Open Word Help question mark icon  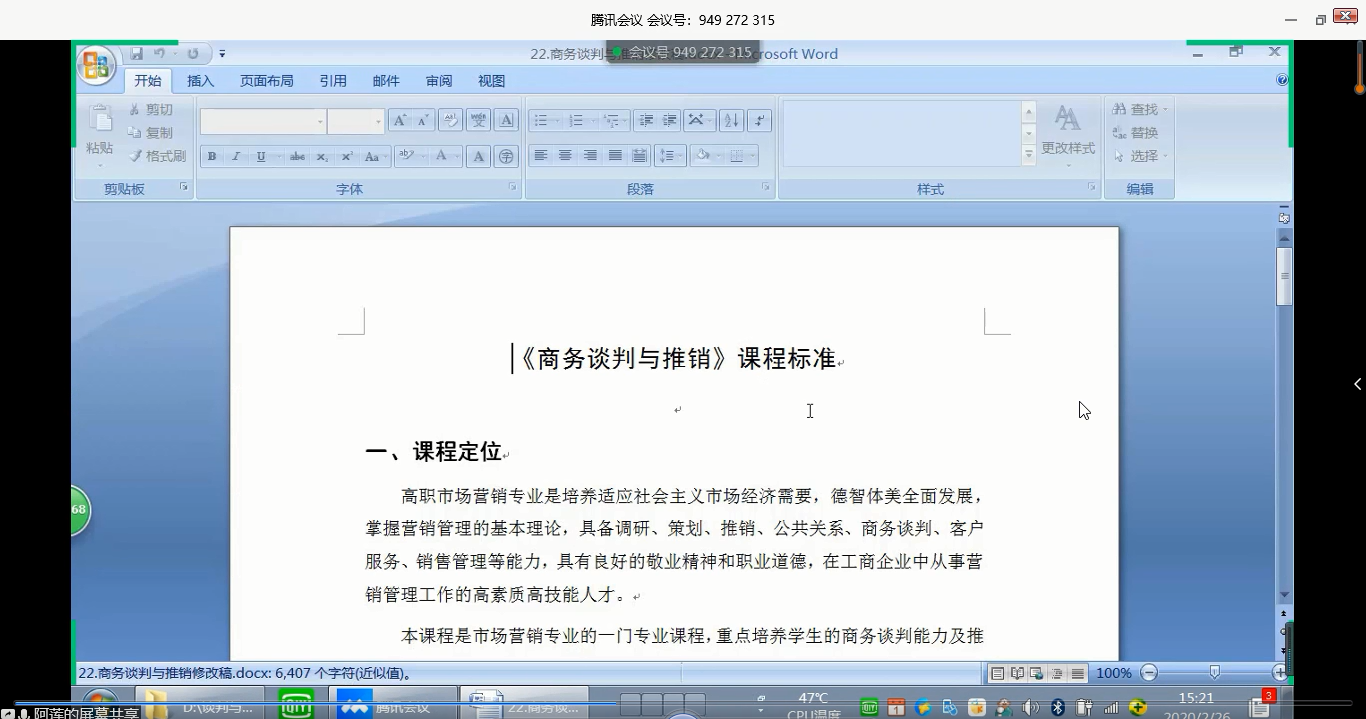coord(1282,80)
